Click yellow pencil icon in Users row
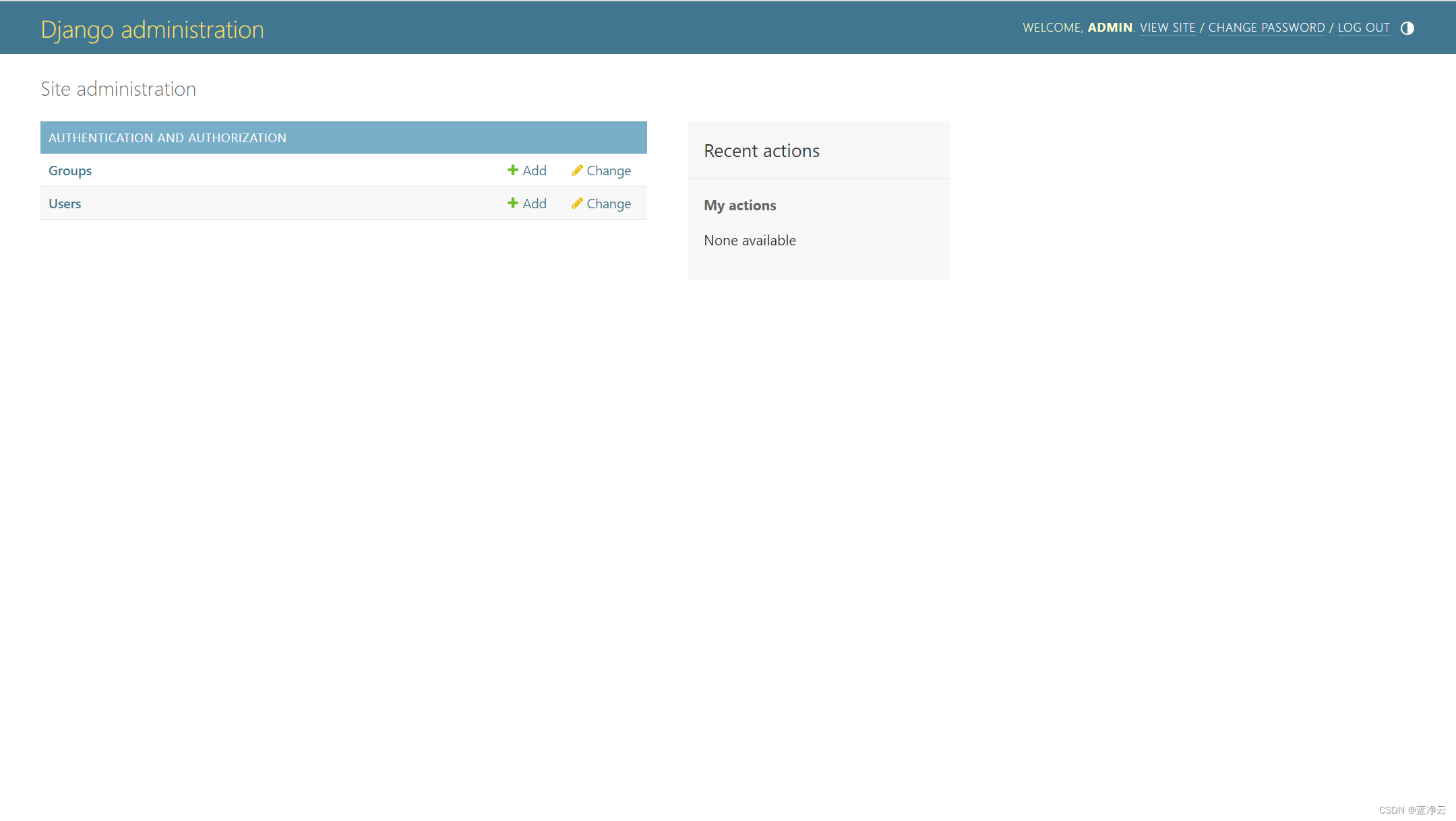The width and height of the screenshot is (1456, 821). (x=577, y=203)
